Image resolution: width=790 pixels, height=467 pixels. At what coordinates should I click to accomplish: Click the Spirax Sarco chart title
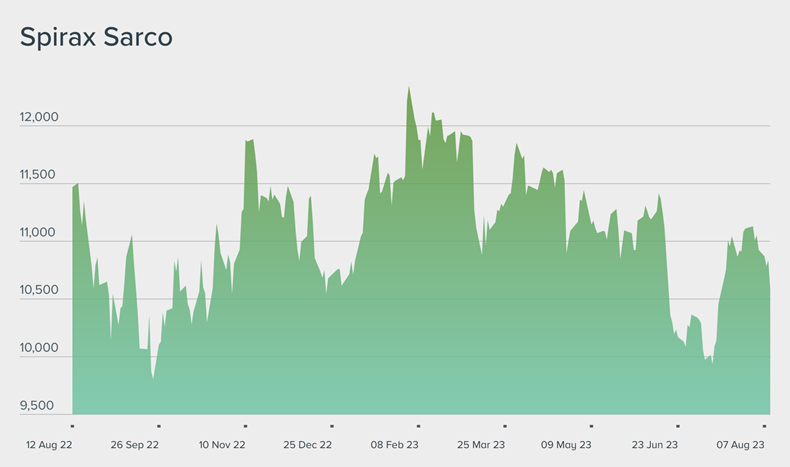96,38
